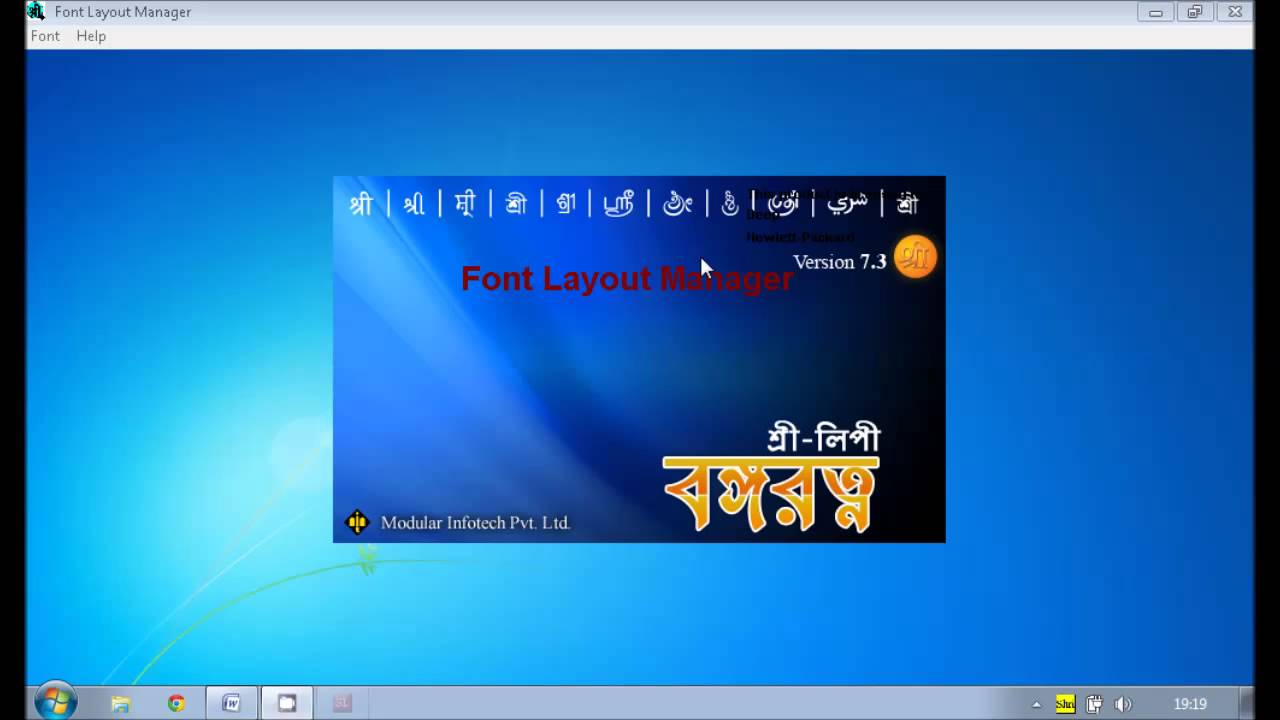This screenshot has height=720, width=1280.
Task: Click the Show desktop strip at taskbar end
Action: click(x=1247, y=704)
